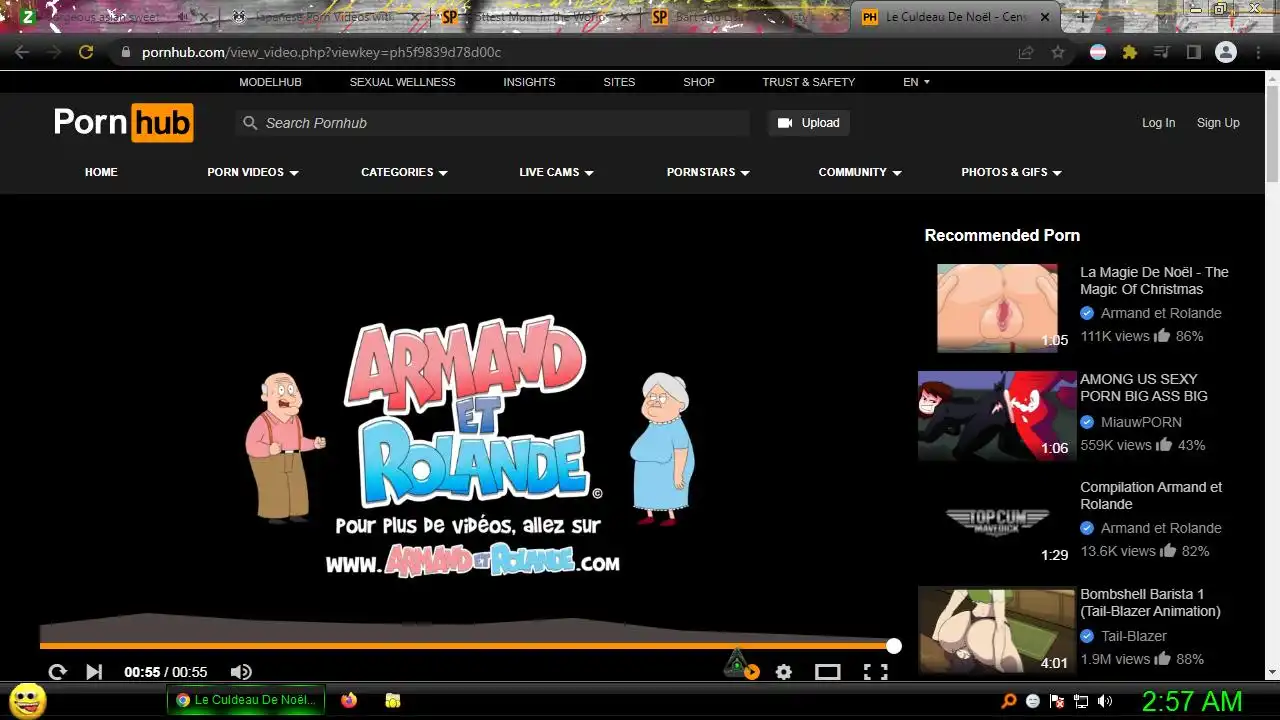1280x720 pixels.
Task: Open the INSIGHTS top link
Action: pos(529,82)
